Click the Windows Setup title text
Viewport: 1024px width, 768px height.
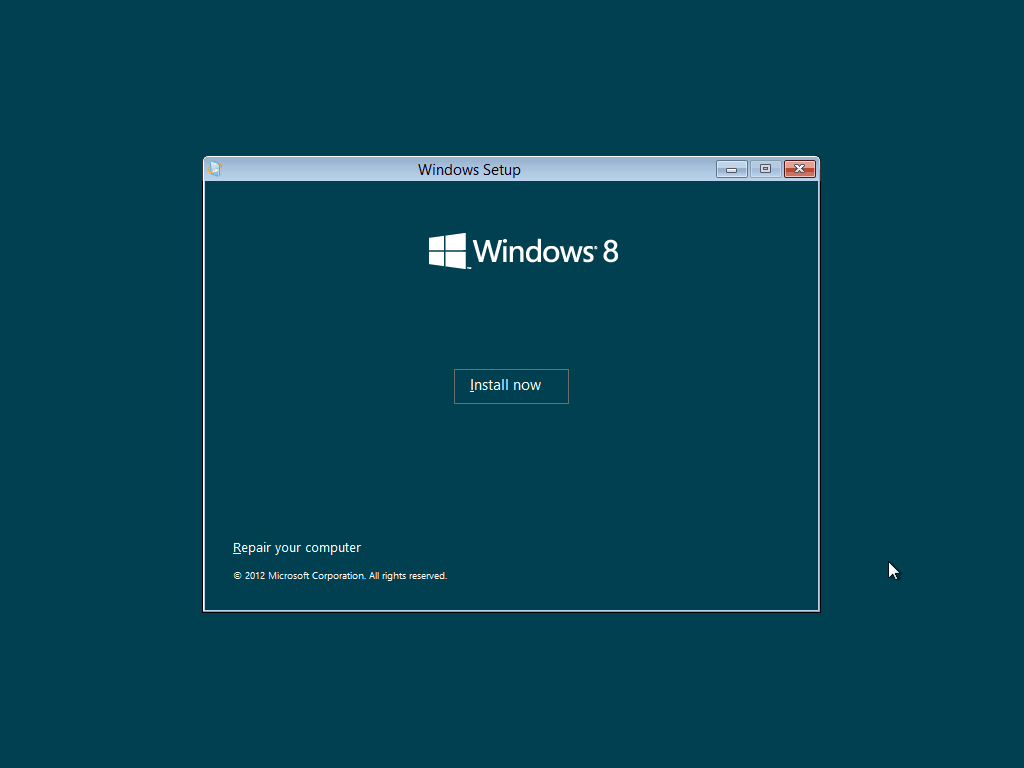coord(469,170)
